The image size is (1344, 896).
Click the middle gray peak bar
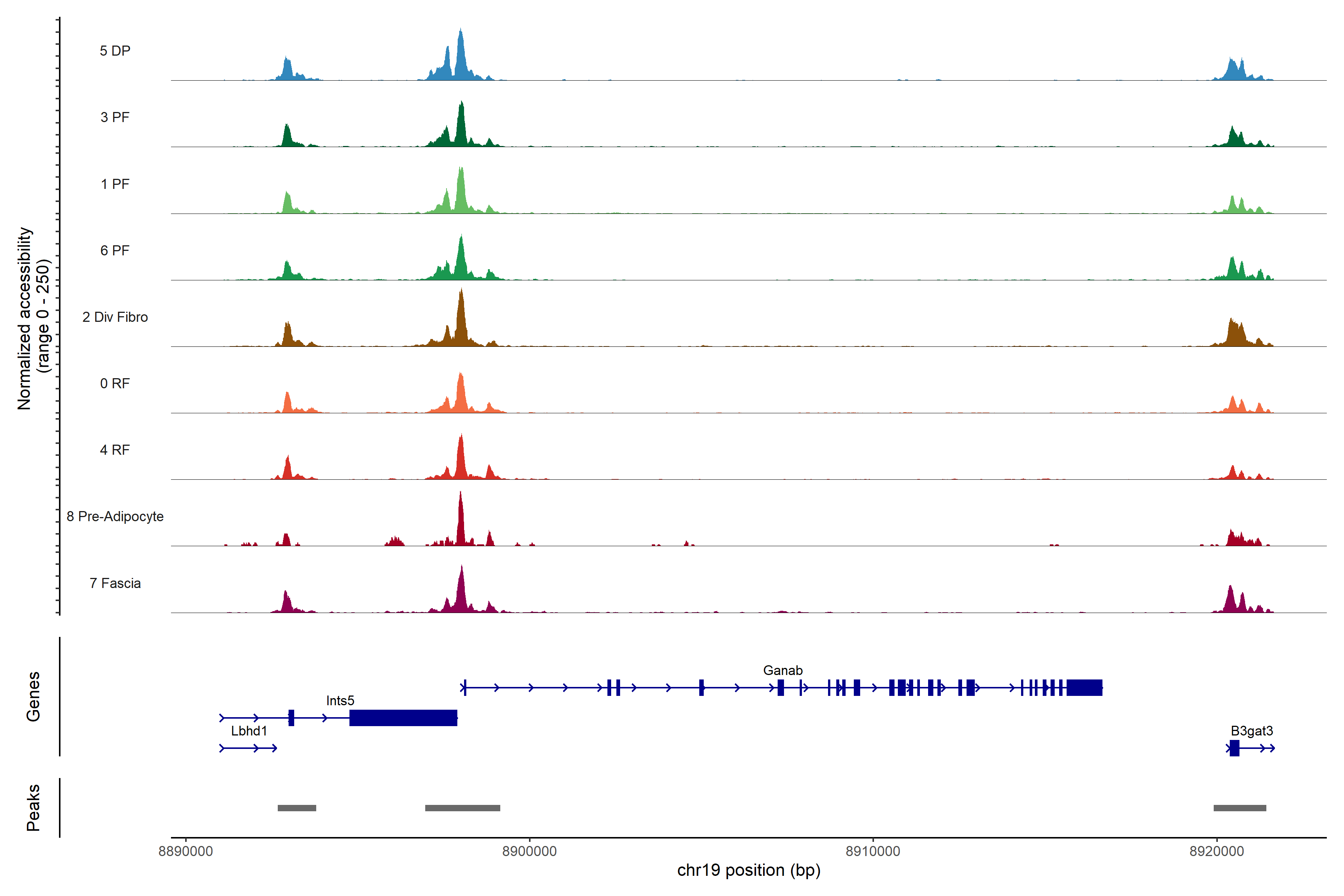coord(462,808)
